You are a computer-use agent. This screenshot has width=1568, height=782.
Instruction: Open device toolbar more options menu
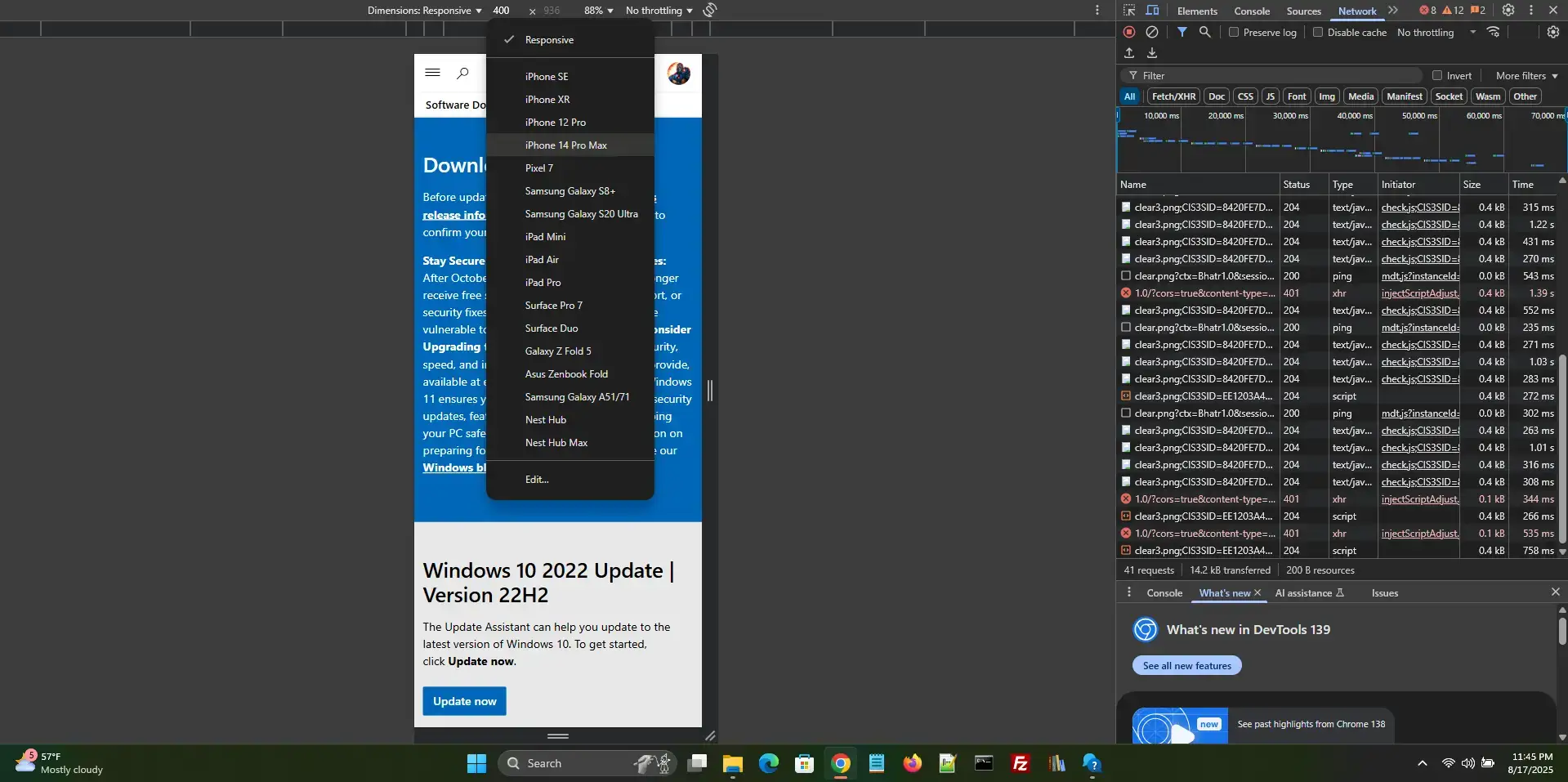[x=1097, y=10]
